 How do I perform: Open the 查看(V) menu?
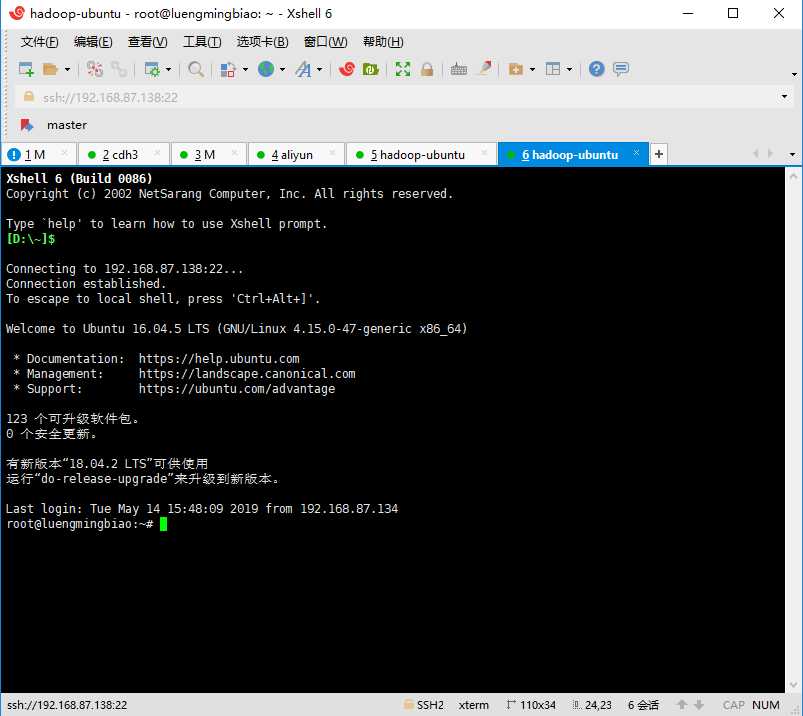[x=147, y=41]
